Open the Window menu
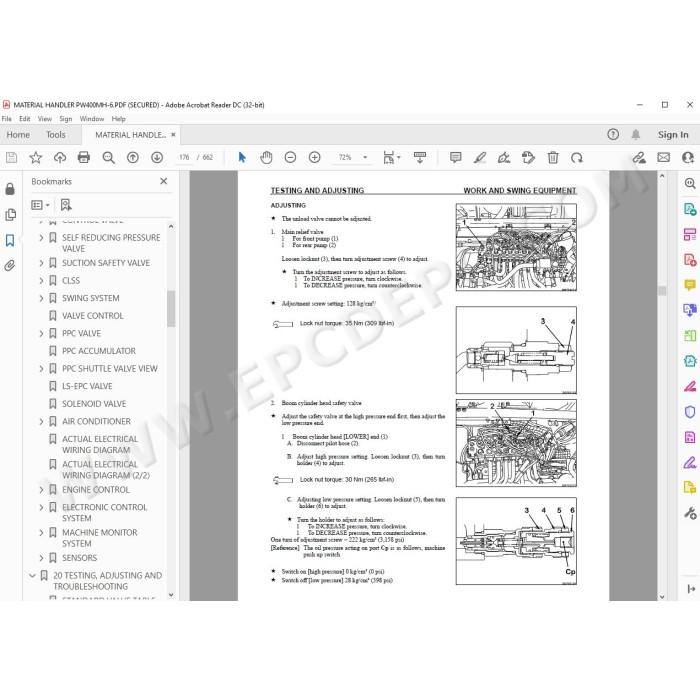 [x=92, y=119]
